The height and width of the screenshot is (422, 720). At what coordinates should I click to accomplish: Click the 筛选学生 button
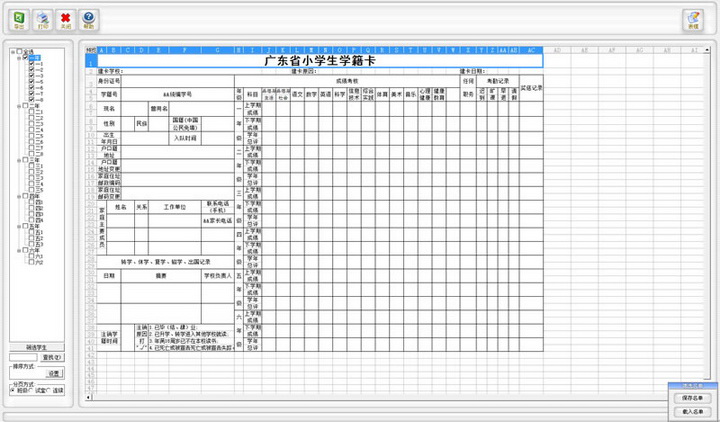tap(38, 345)
